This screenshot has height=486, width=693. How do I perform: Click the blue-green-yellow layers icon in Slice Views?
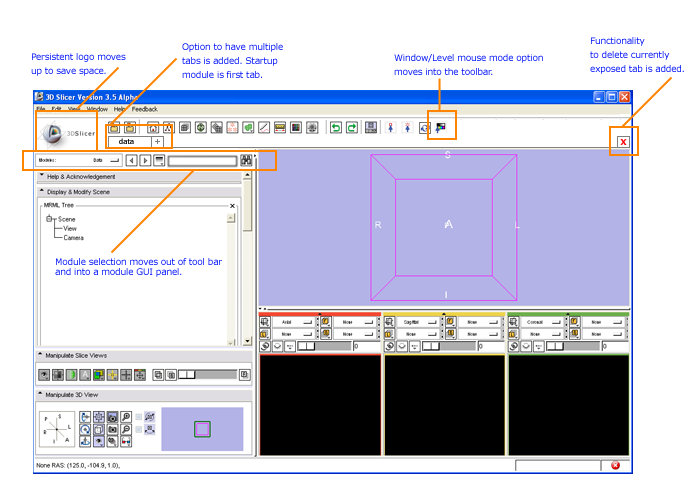coord(99,375)
